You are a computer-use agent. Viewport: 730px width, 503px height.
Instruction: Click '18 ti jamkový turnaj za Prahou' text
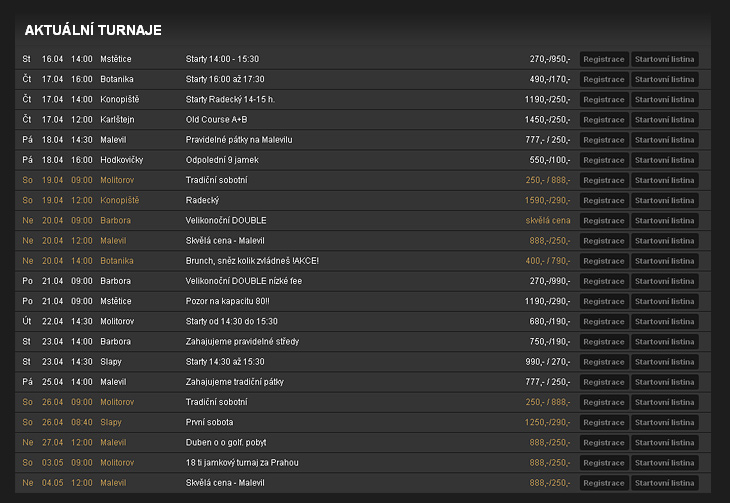(242, 462)
